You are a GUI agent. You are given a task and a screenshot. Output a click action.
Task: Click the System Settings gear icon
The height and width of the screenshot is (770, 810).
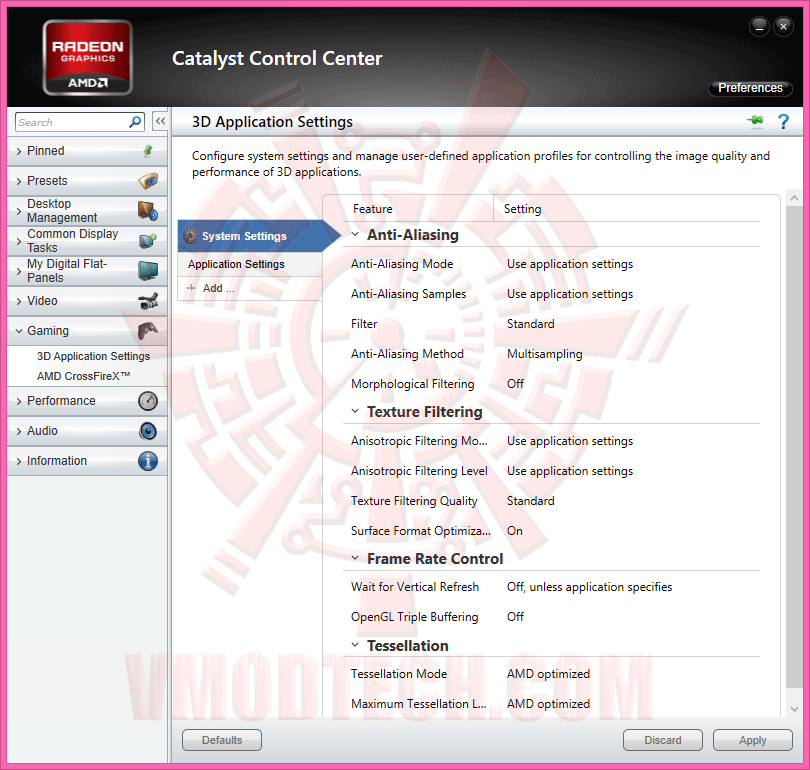point(190,235)
